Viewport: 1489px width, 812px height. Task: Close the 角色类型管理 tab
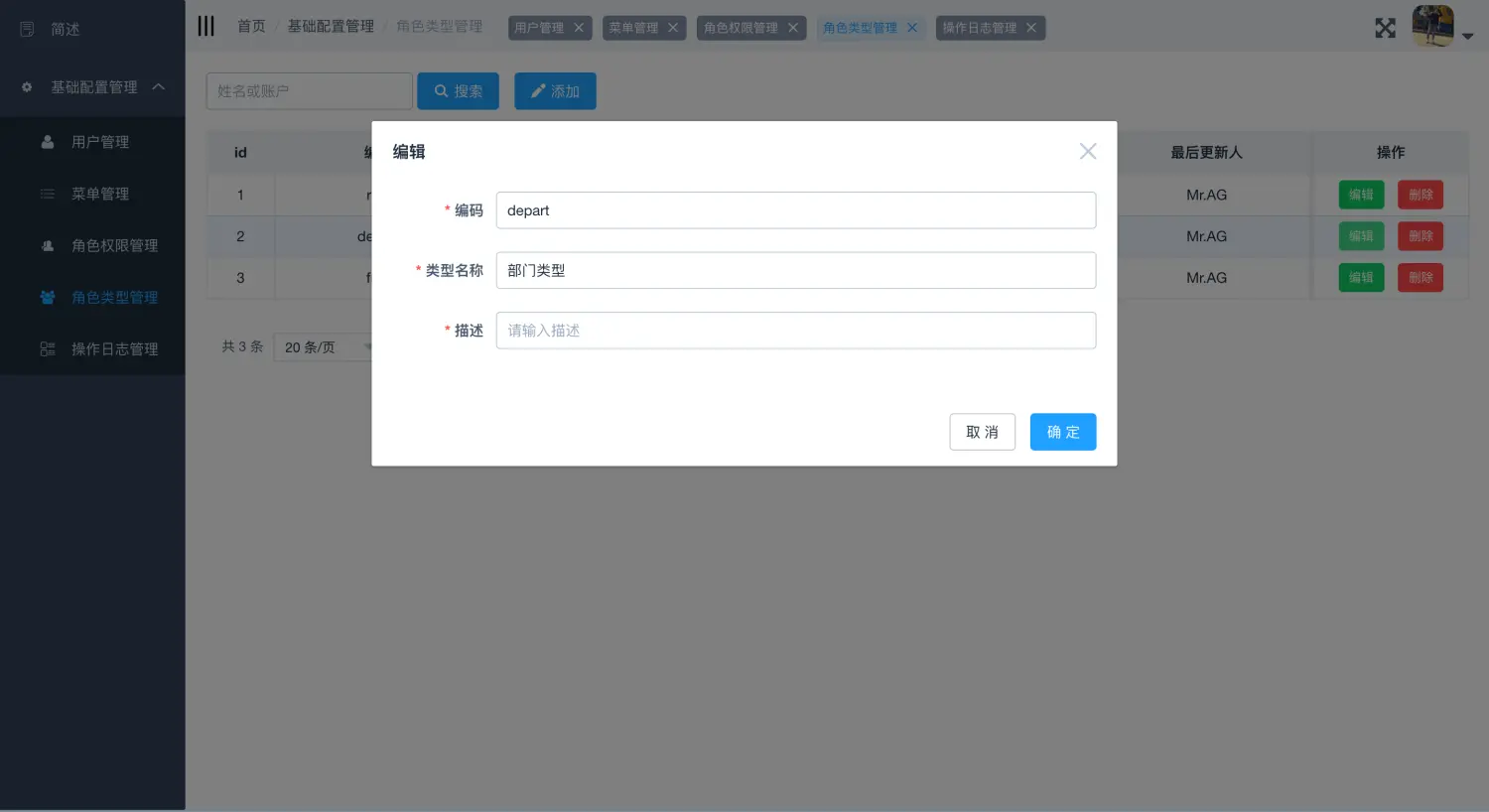pos(912,28)
